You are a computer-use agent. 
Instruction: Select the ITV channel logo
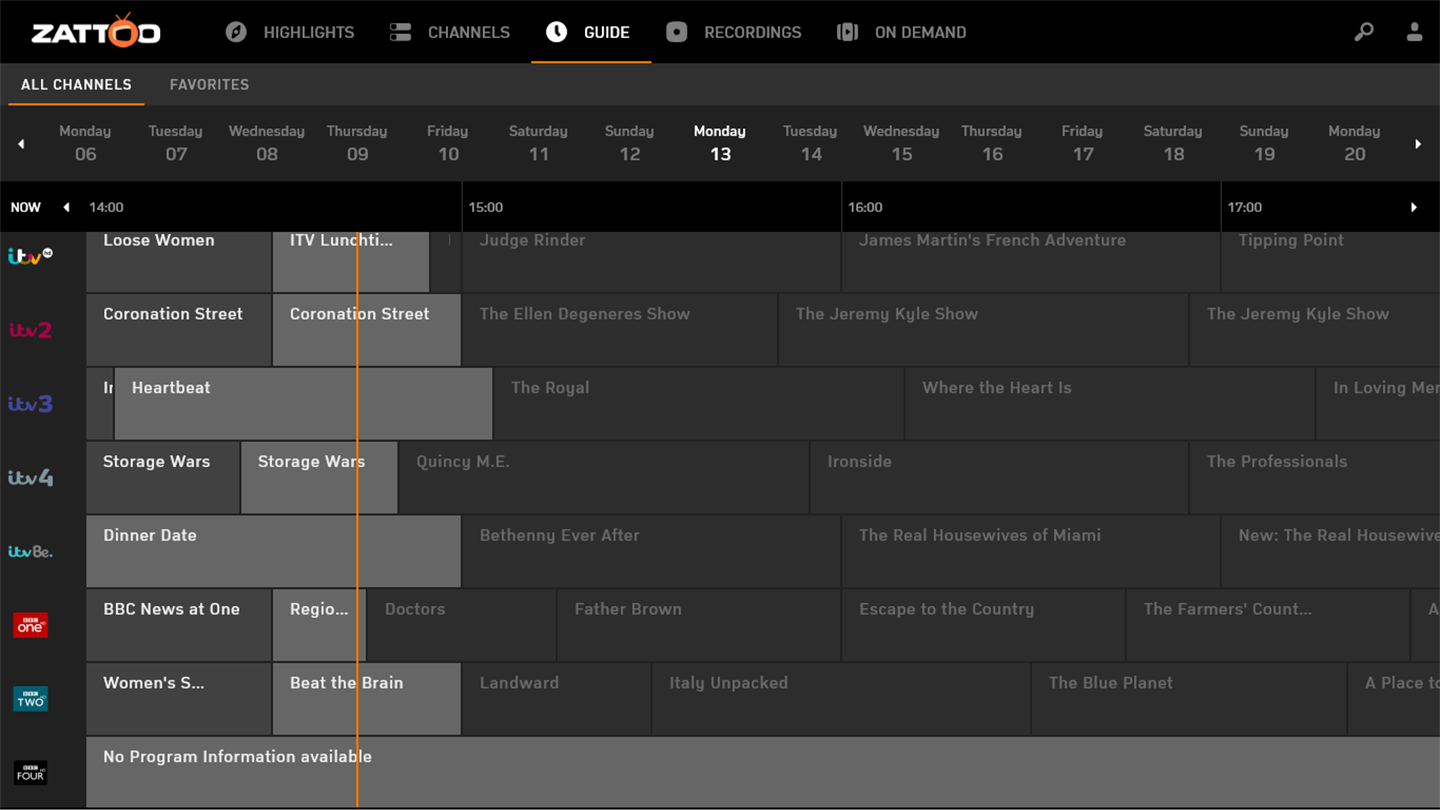pyautogui.click(x=30, y=256)
